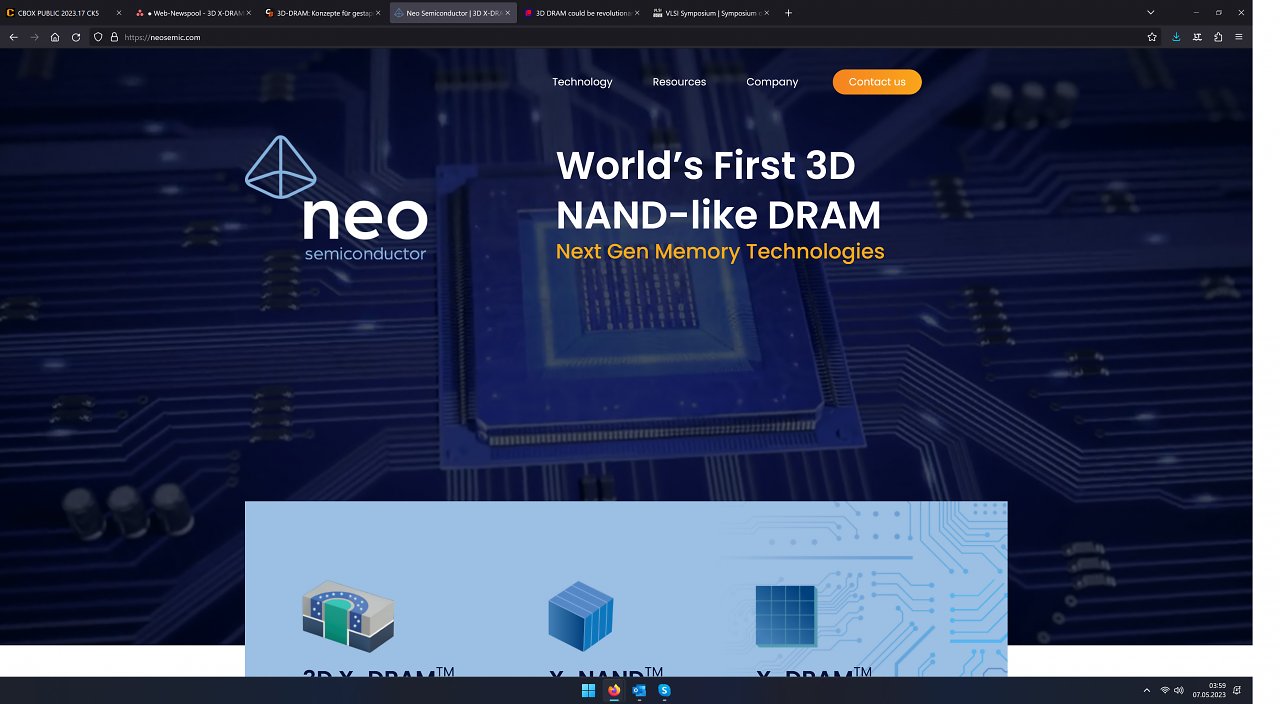Close the Neo Semiconductor tab
The height and width of the screenshot is (704, 1280).
pos(506,13)
